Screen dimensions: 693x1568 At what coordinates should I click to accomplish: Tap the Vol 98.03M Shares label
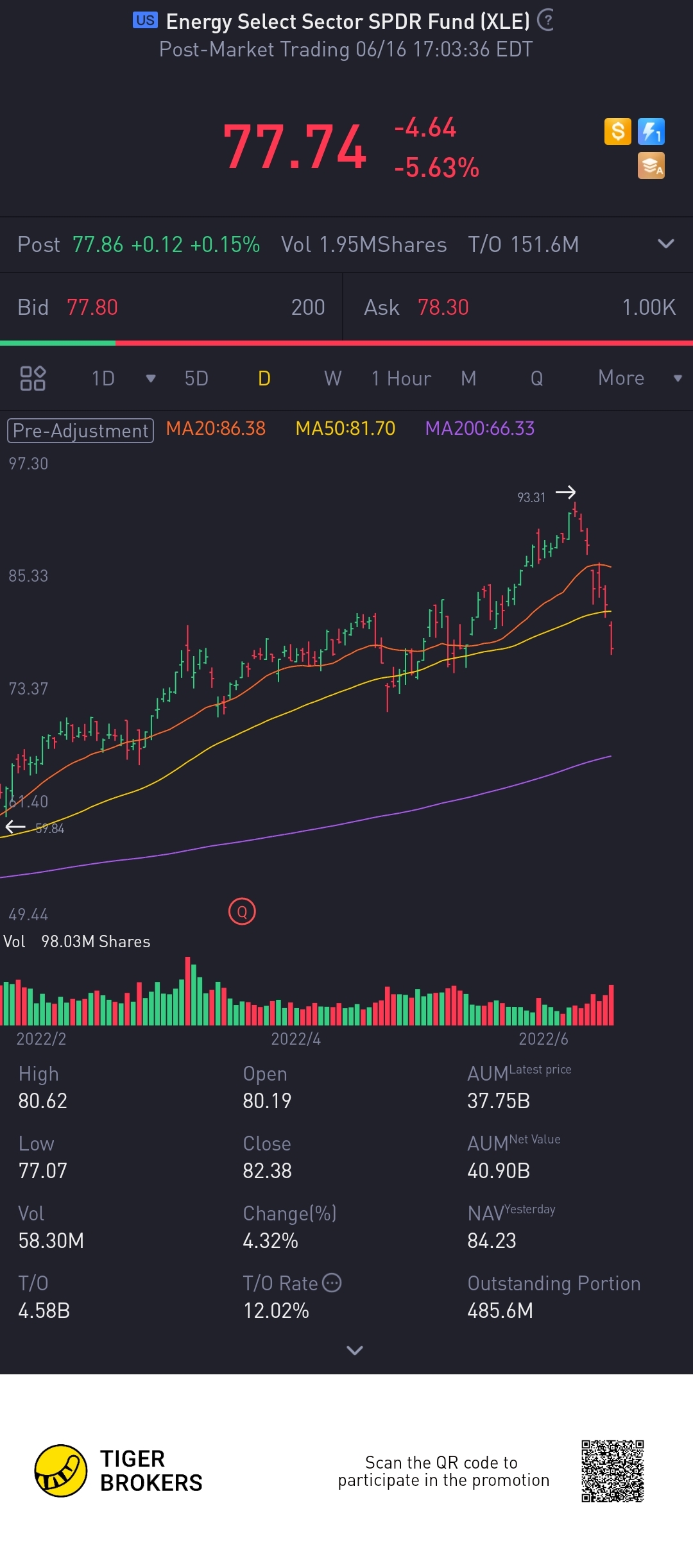(77, 941)
